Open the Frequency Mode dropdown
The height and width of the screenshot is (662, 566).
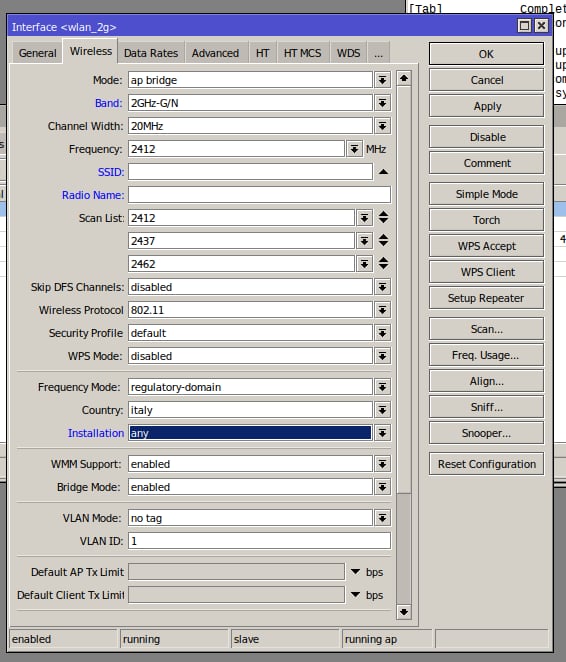tap(382, 387)
